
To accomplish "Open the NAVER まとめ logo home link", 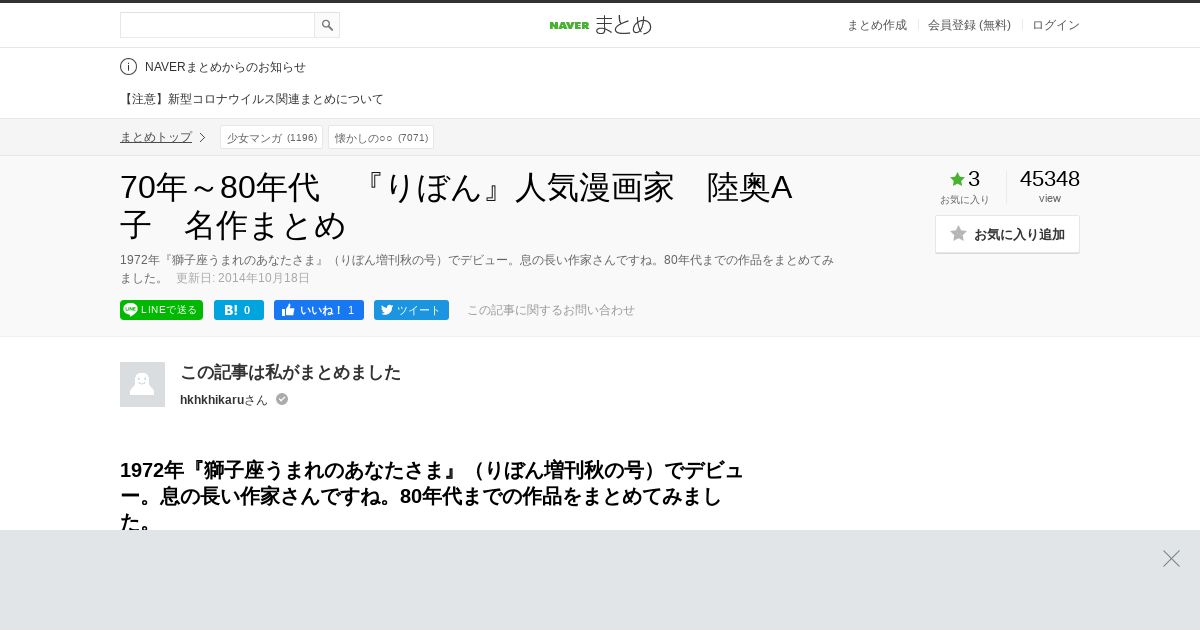I will pos(600,25).
